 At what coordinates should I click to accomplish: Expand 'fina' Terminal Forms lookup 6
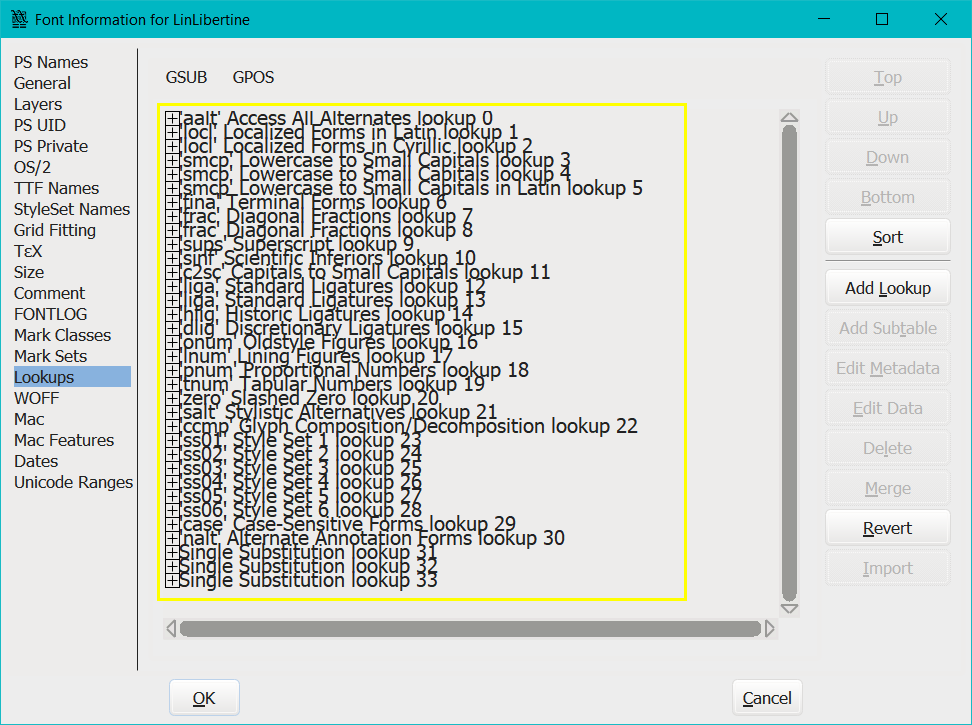172,202
